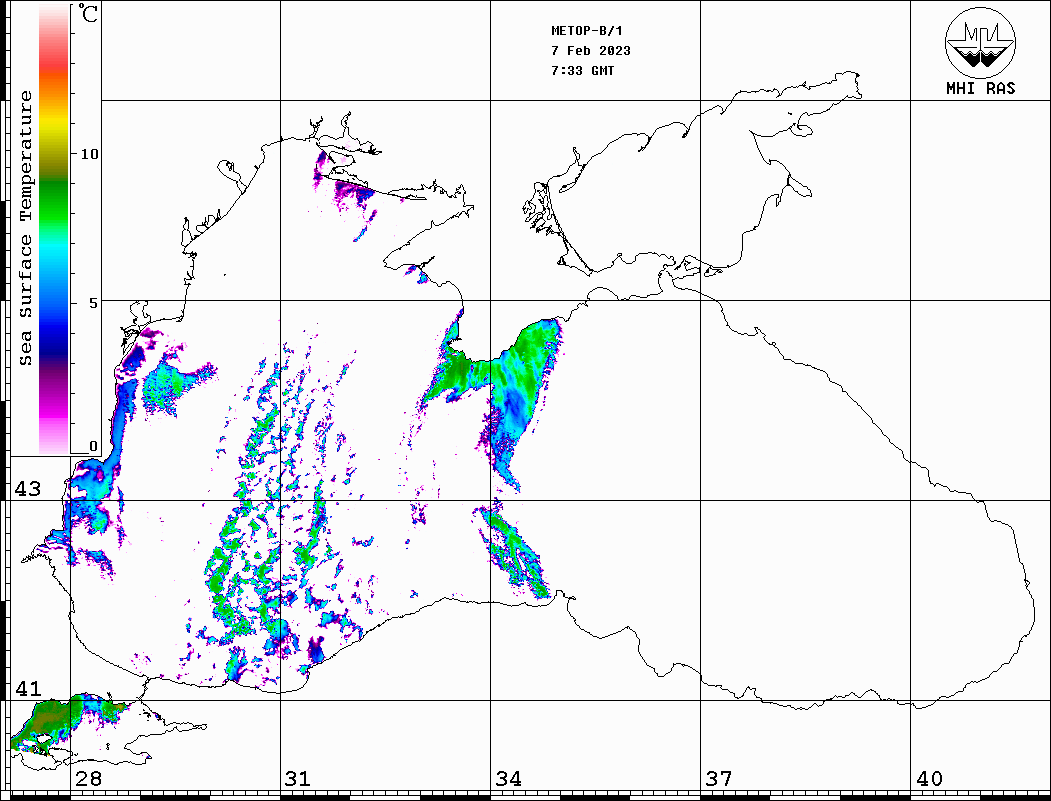Click longitude label '40'
The height and width of the screenshot is (801, 1051).
tap(929, 778)
